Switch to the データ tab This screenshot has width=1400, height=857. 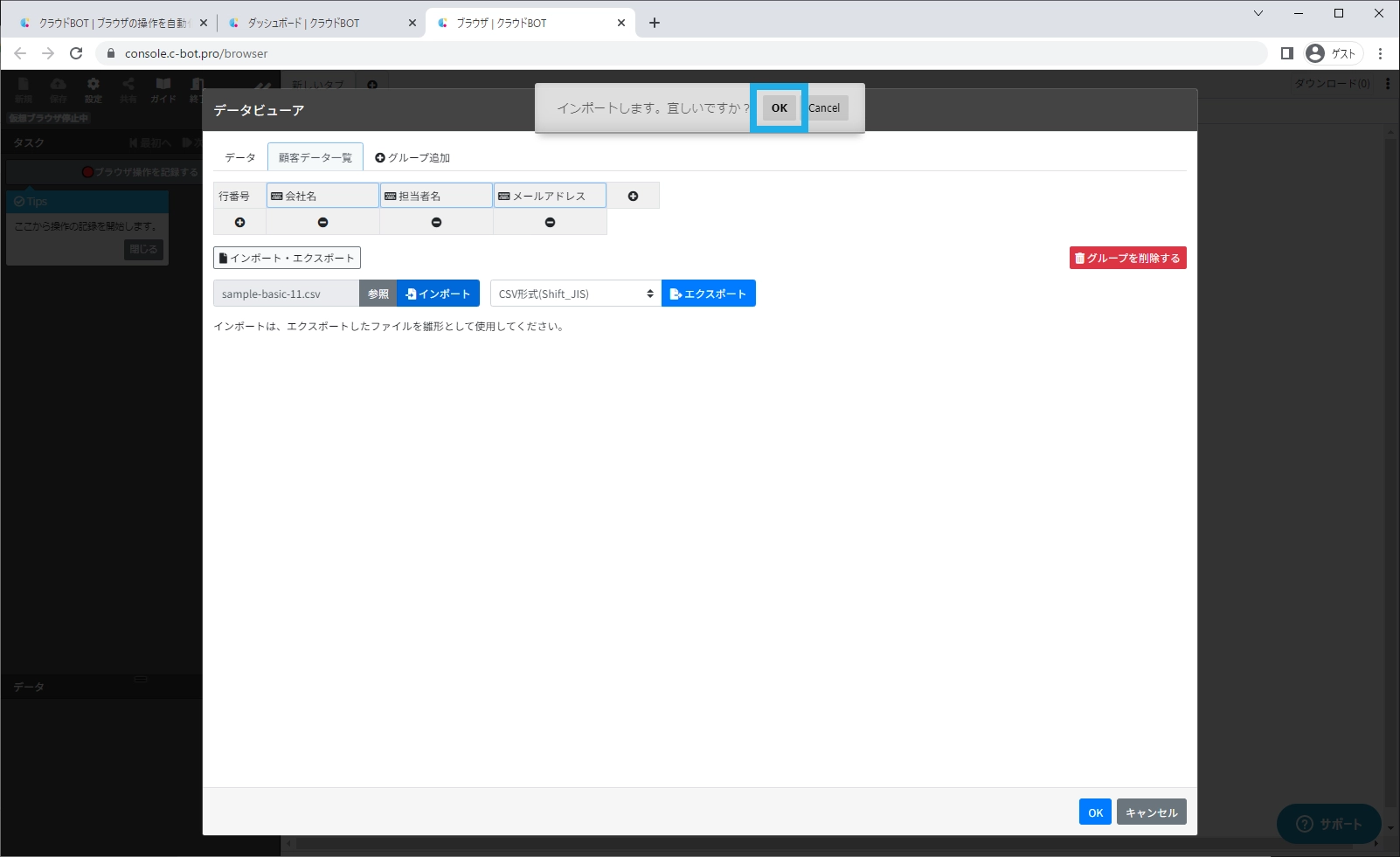[x=239, y=157]
